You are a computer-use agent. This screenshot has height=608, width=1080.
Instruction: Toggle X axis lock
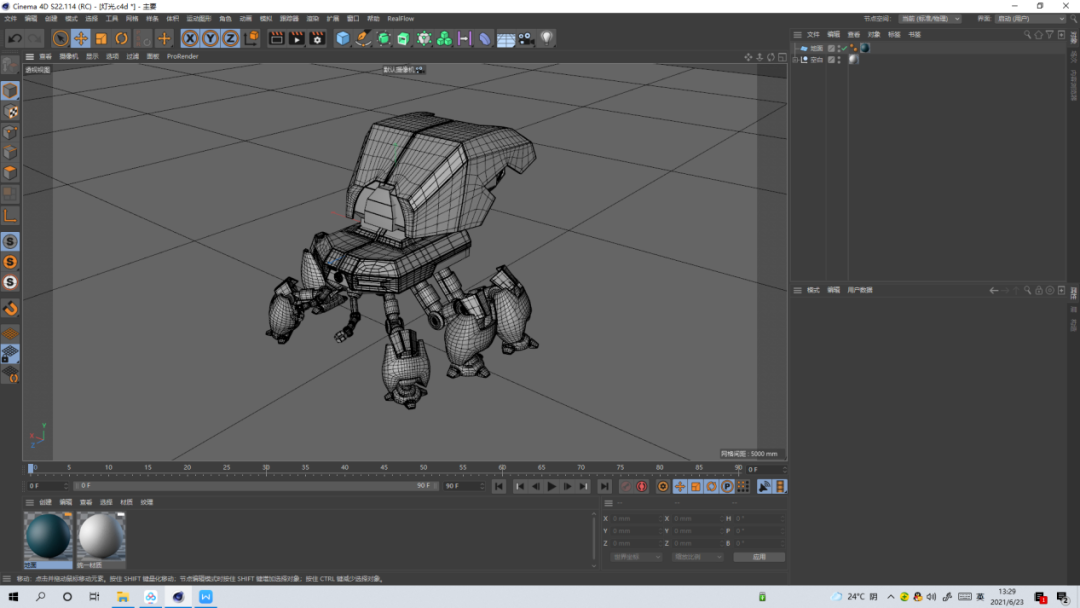(190, 39)
